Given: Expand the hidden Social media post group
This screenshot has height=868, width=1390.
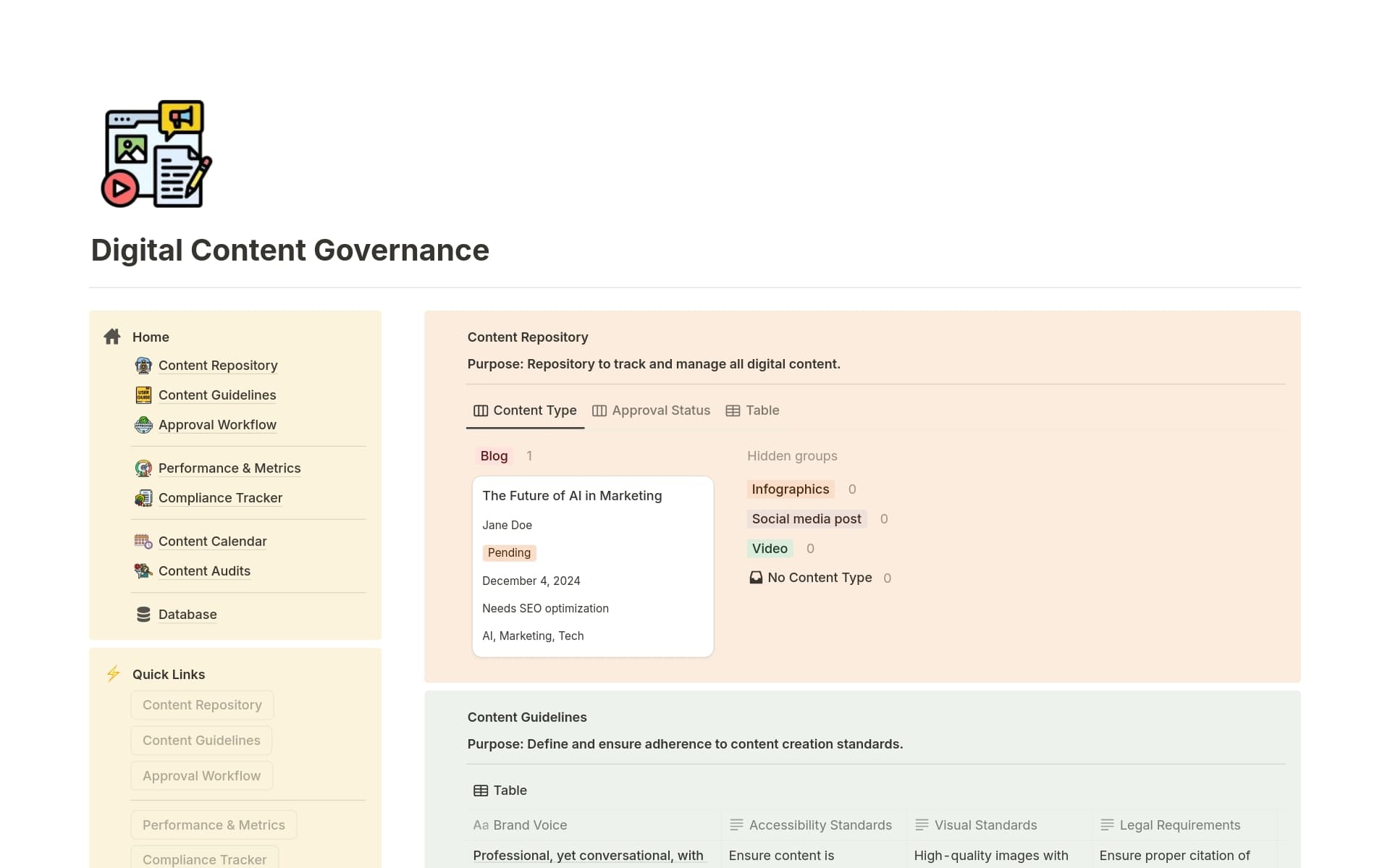Looking at the screenshot, I should (x=806, y=519).
